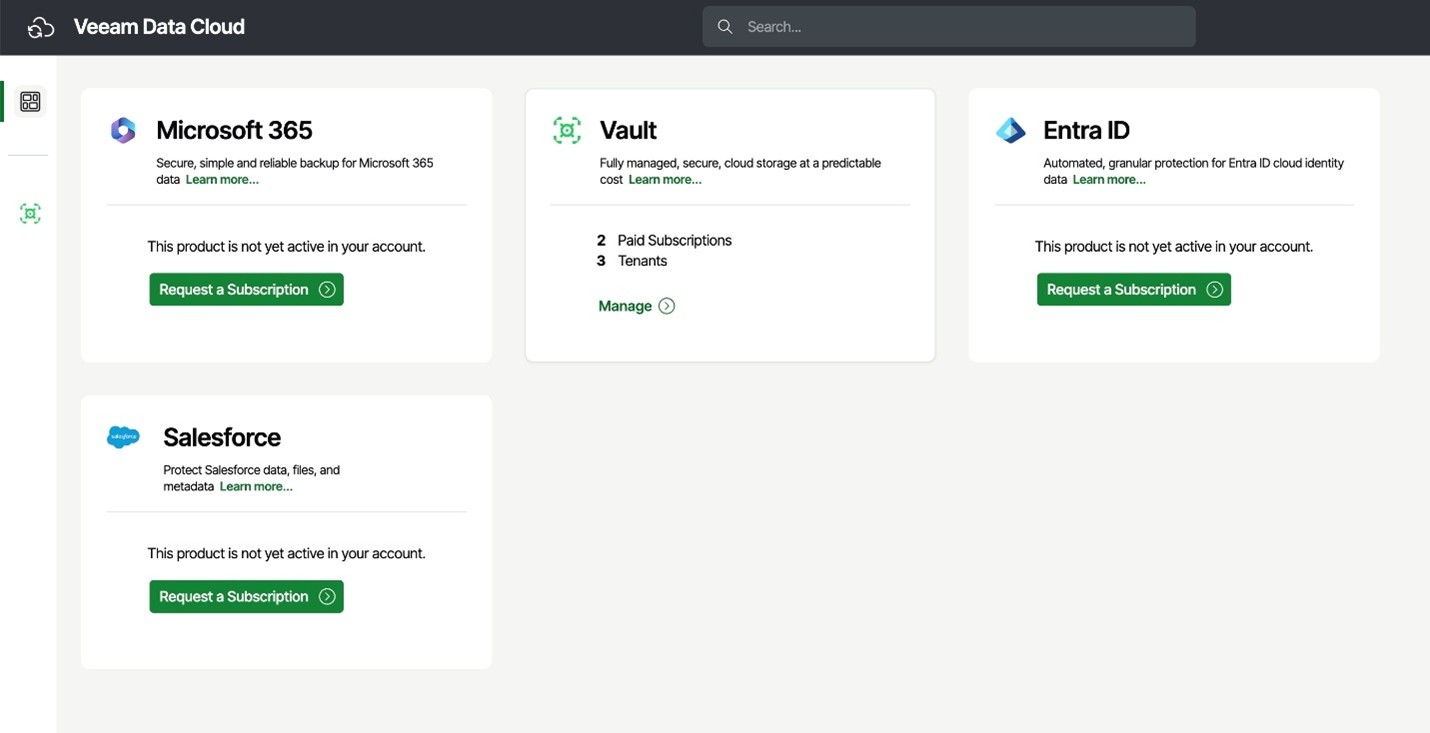
Task: Open Learn more link for Microsoft 365
Action: [222, 180]
